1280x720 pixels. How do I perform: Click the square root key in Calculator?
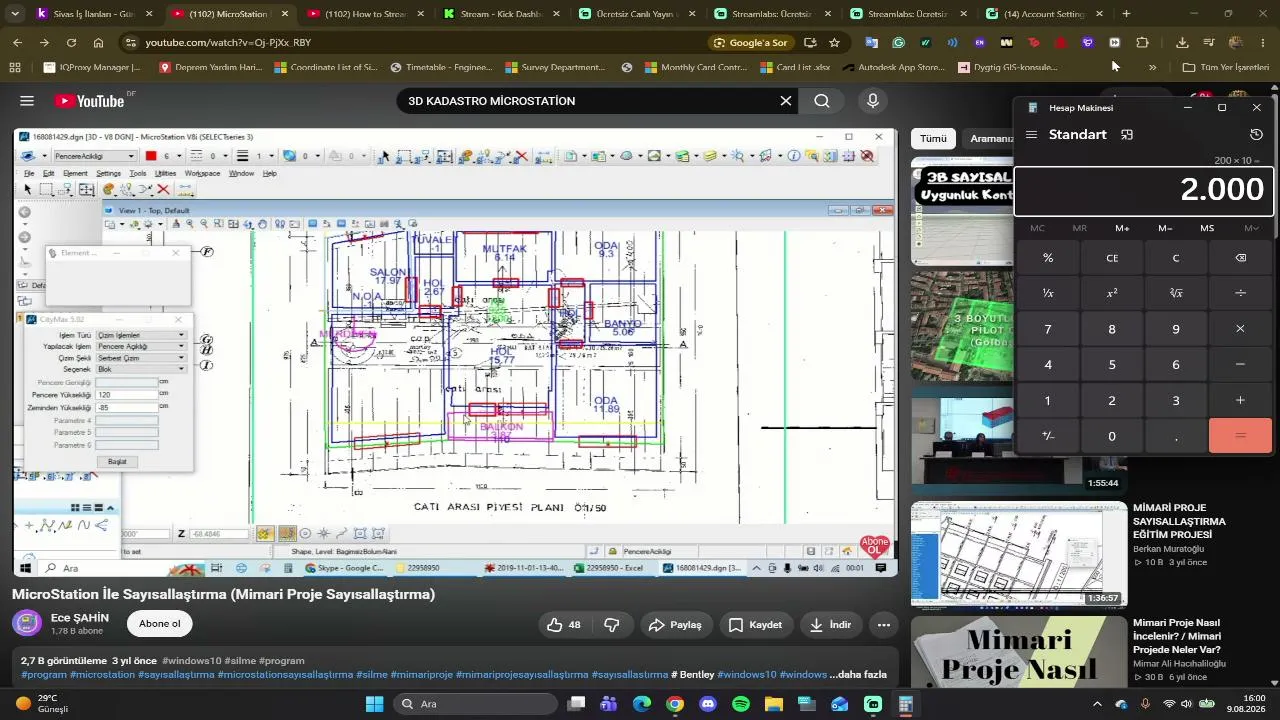(x=1176, y=293)
